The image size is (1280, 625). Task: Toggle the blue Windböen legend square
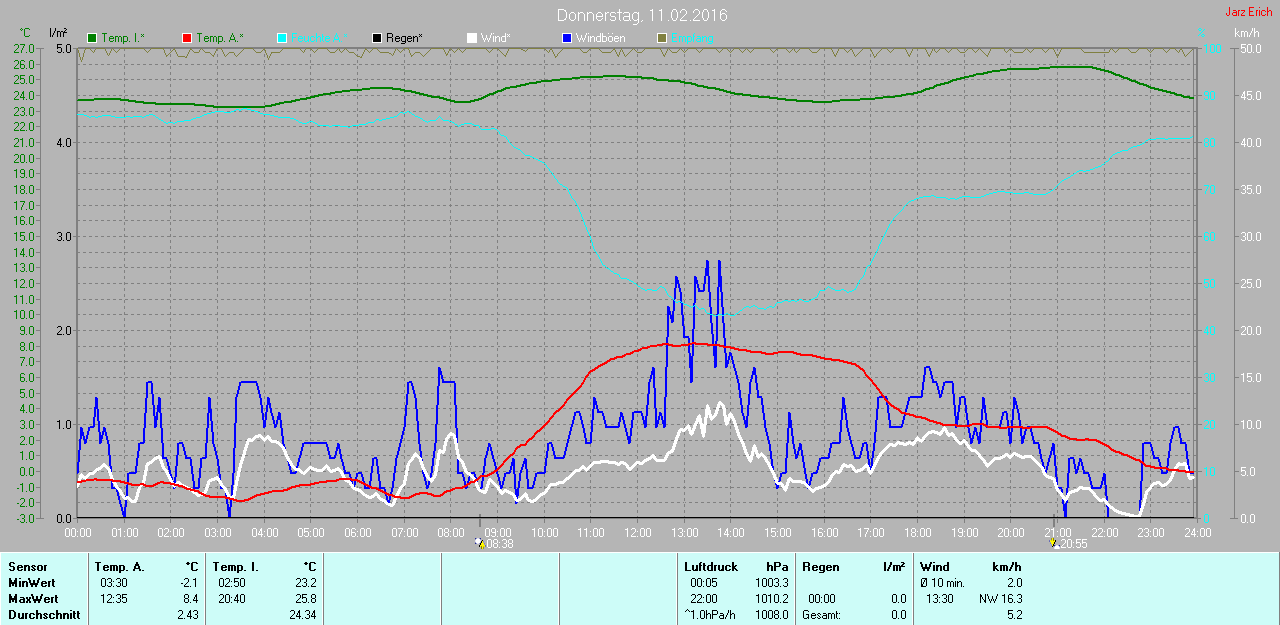567,38
